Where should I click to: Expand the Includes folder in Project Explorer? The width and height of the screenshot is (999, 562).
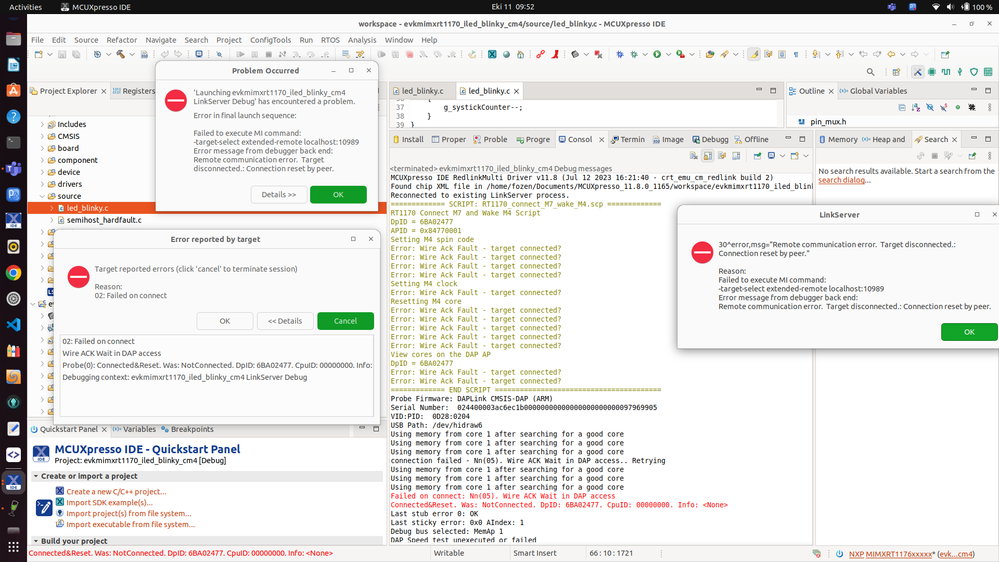[x=42, y=124]
